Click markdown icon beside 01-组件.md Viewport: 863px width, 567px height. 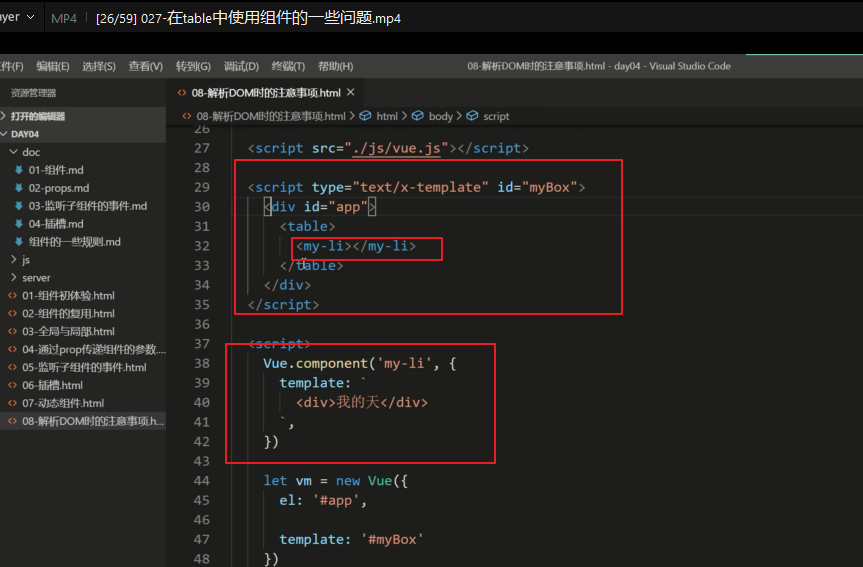19,170
